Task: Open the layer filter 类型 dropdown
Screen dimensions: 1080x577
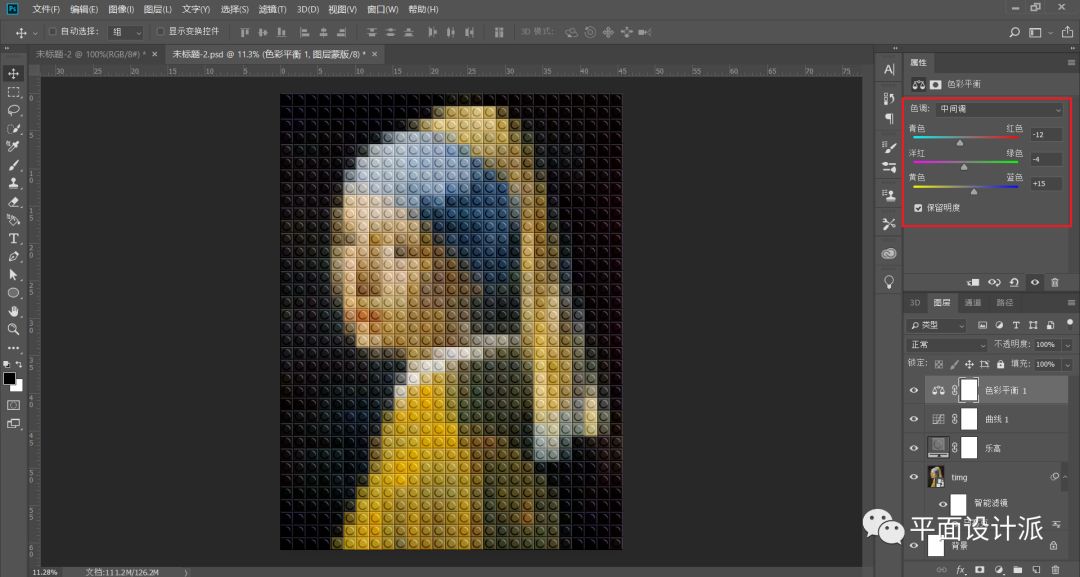Action: [937, 325]
